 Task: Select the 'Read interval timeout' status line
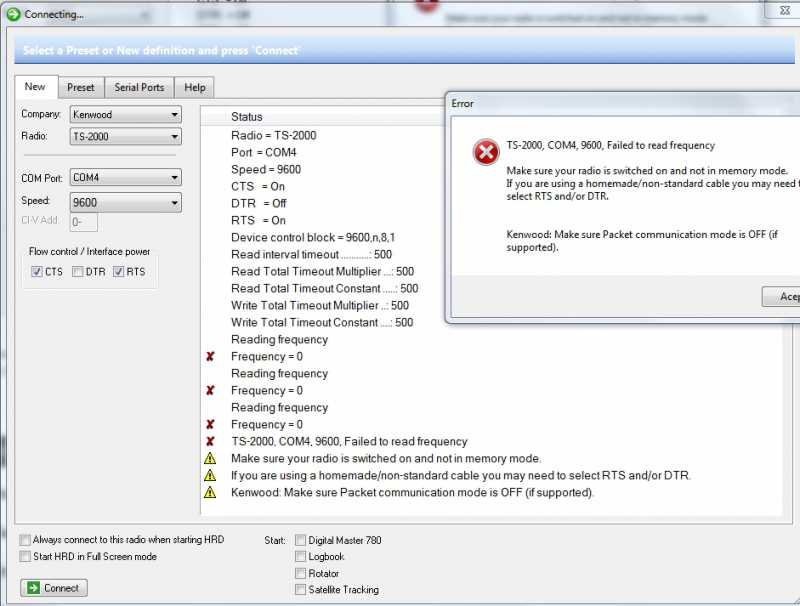pyautogui.click(x=311, y=255)
